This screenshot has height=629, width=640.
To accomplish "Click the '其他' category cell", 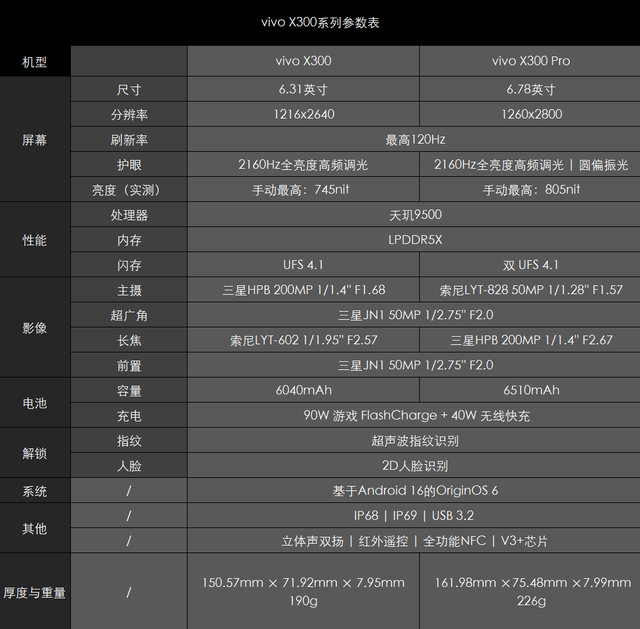I will pyautogui.click(x=35, y=529).
